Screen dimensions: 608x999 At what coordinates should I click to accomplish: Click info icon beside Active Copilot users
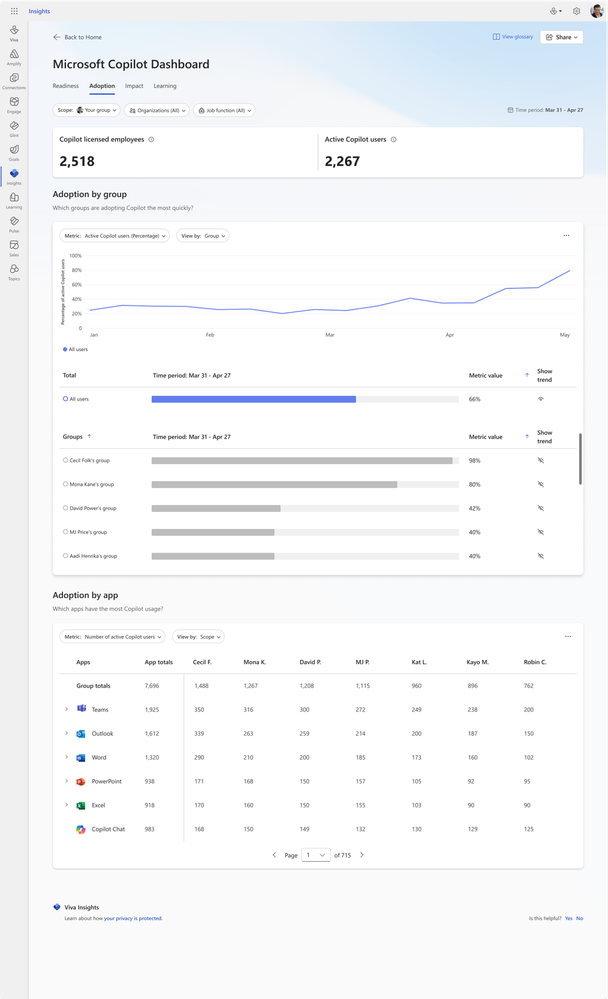coord(393,140)
